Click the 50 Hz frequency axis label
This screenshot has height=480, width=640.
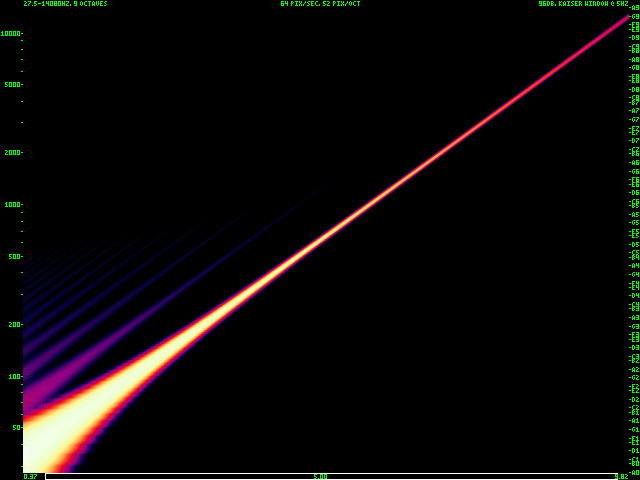(x=15, y=428)
